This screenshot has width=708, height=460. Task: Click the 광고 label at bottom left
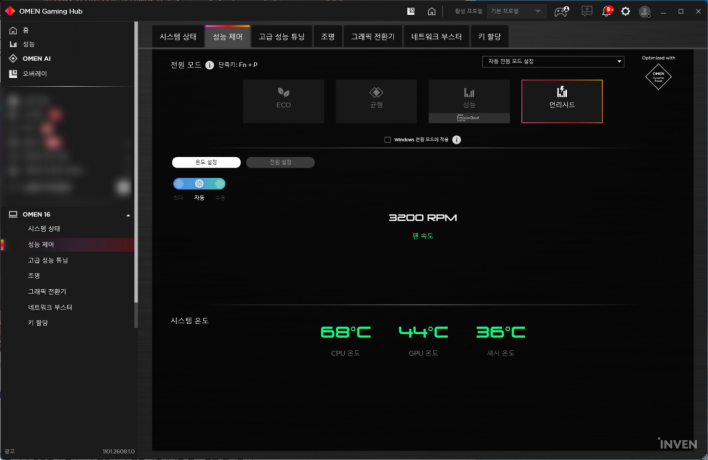(9, 451)
